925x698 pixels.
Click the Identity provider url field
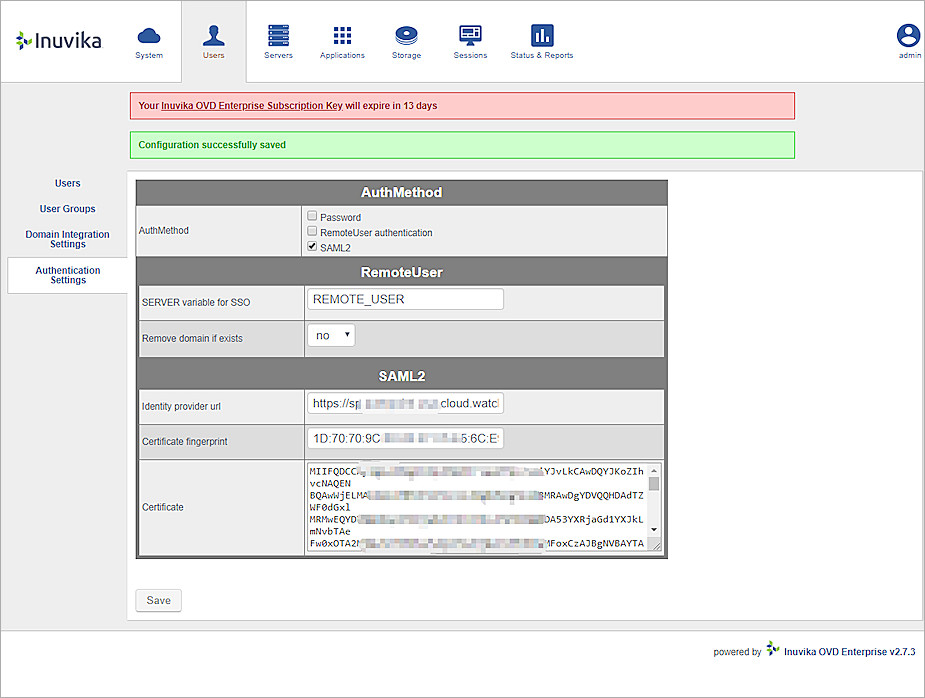tap(405, 403)
